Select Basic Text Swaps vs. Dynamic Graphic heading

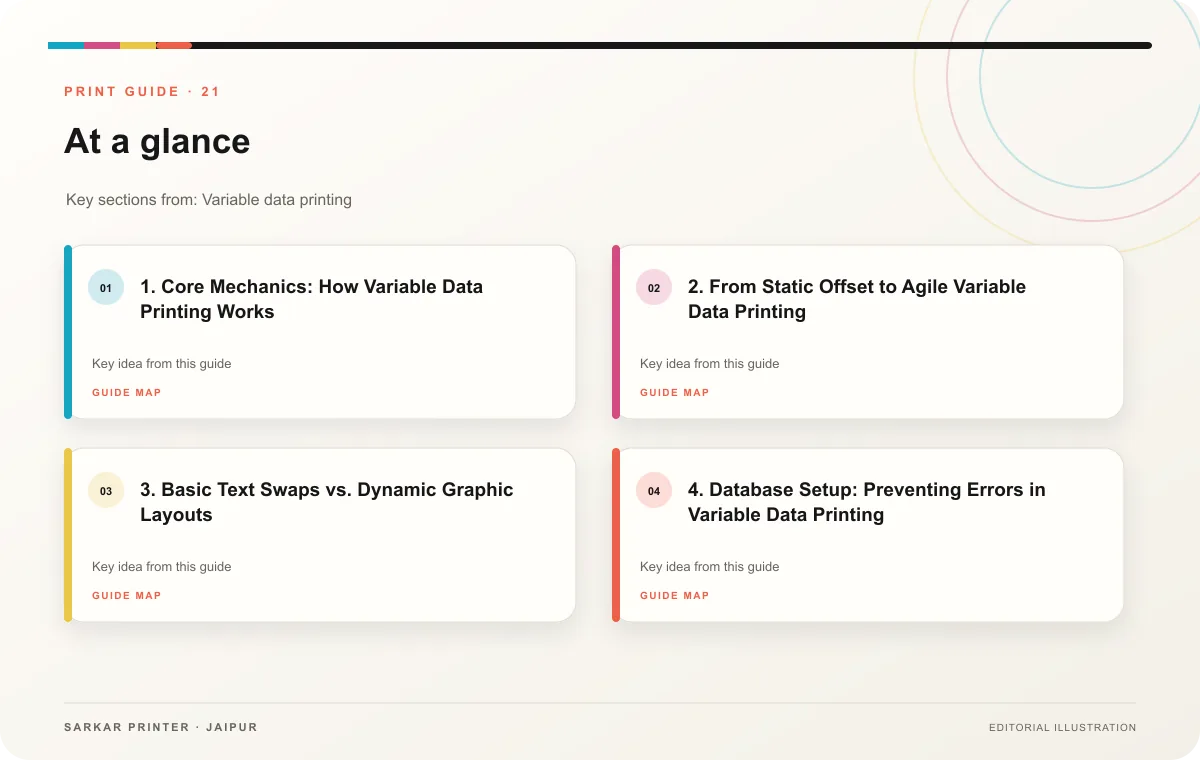point(326,502)
